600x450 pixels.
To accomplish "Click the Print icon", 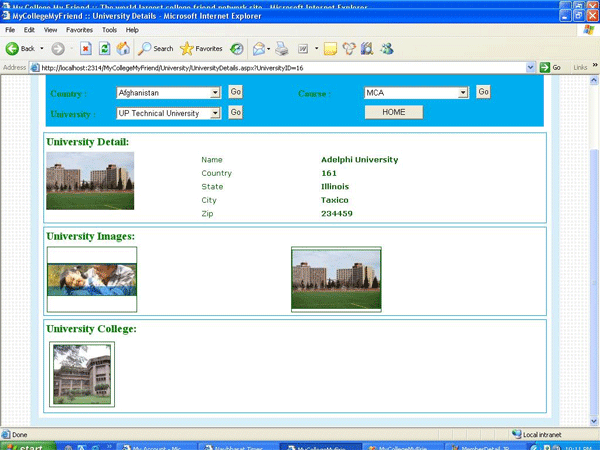I will point(282,49).
